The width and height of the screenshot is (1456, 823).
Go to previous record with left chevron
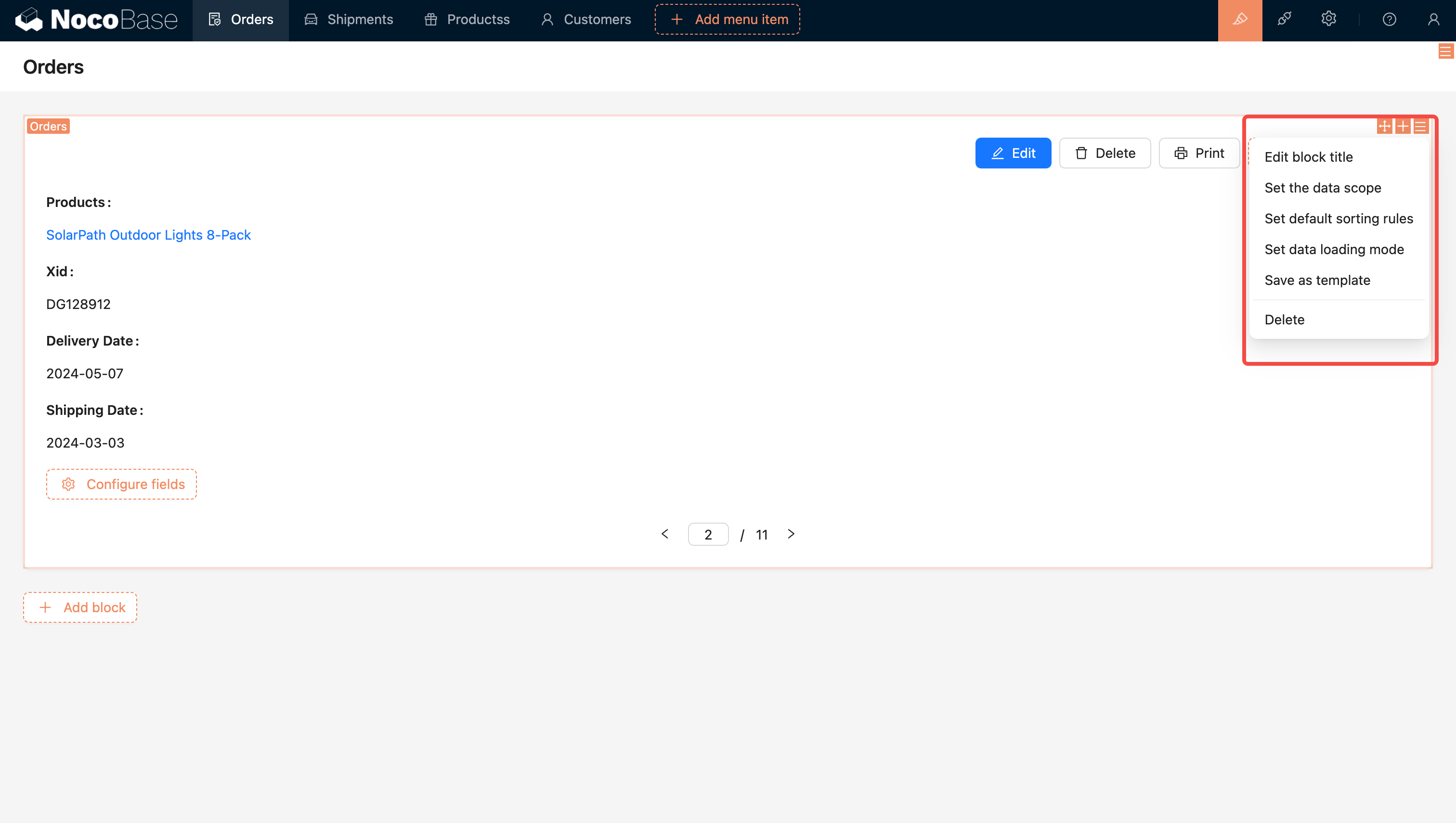(x=665, y=534)
